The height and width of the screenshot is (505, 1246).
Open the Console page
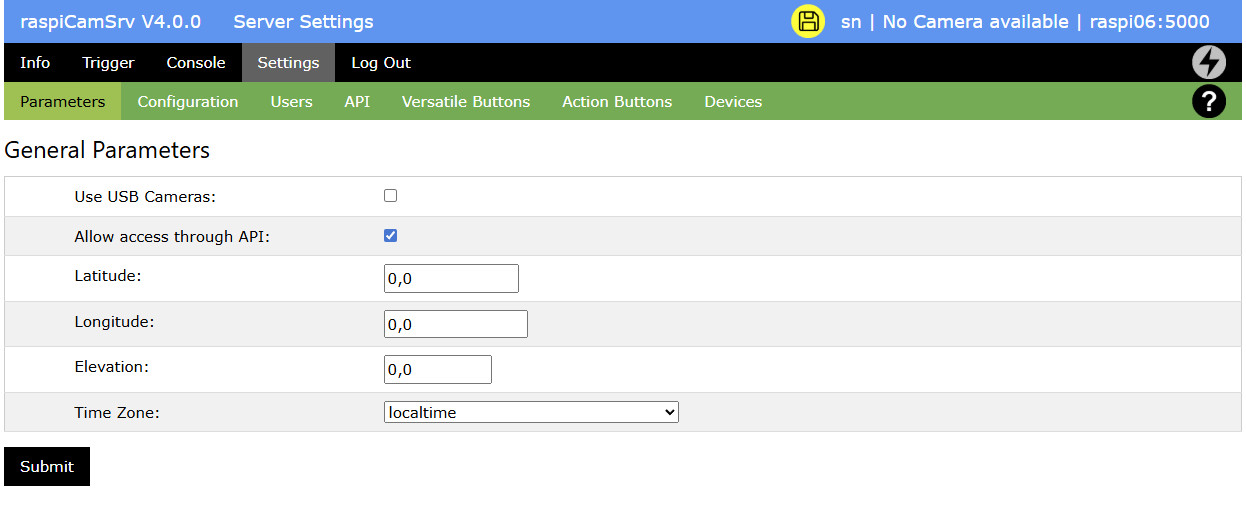(x=196, y=63)
